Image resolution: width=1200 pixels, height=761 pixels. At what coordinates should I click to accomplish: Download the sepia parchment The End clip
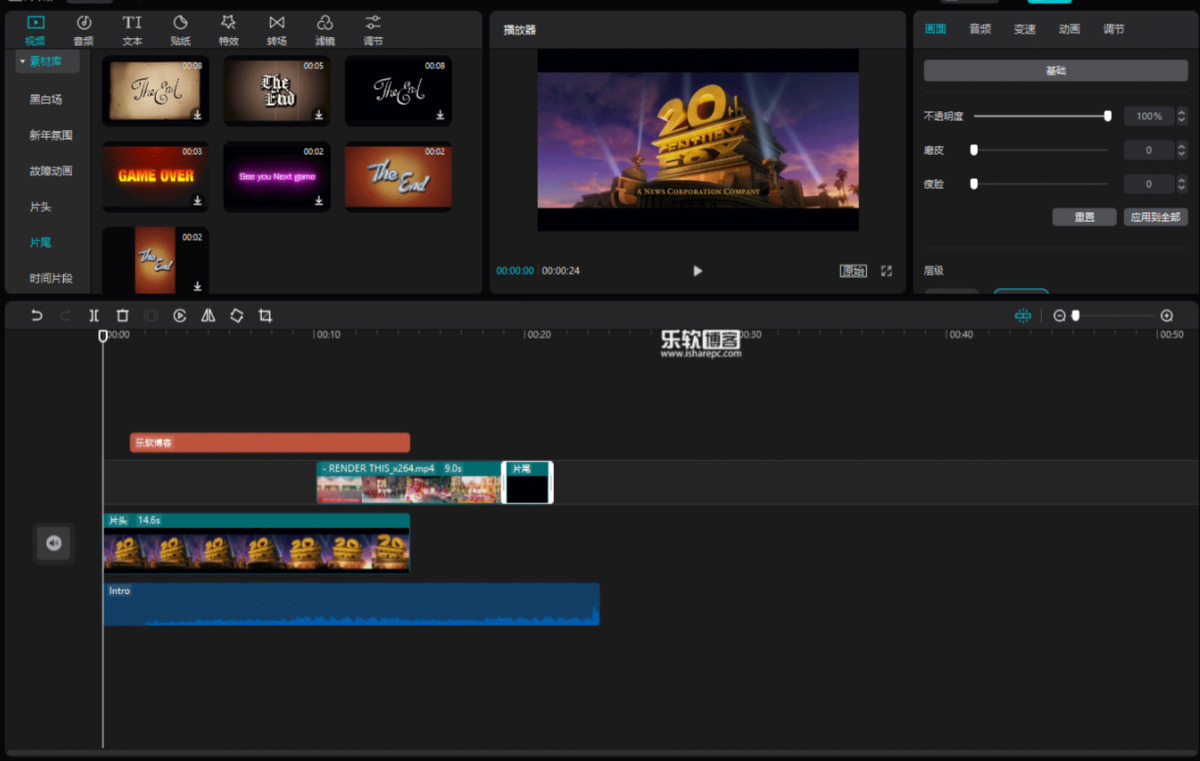coord(197,115)
